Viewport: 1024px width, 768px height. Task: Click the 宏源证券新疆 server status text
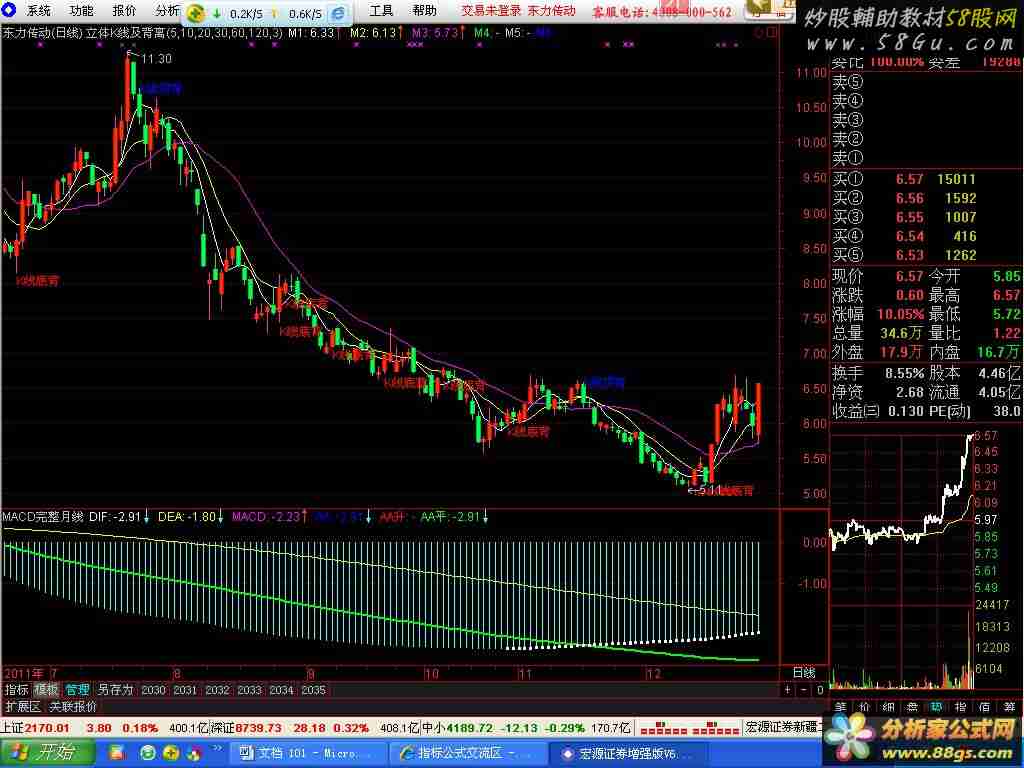(782, 728)
